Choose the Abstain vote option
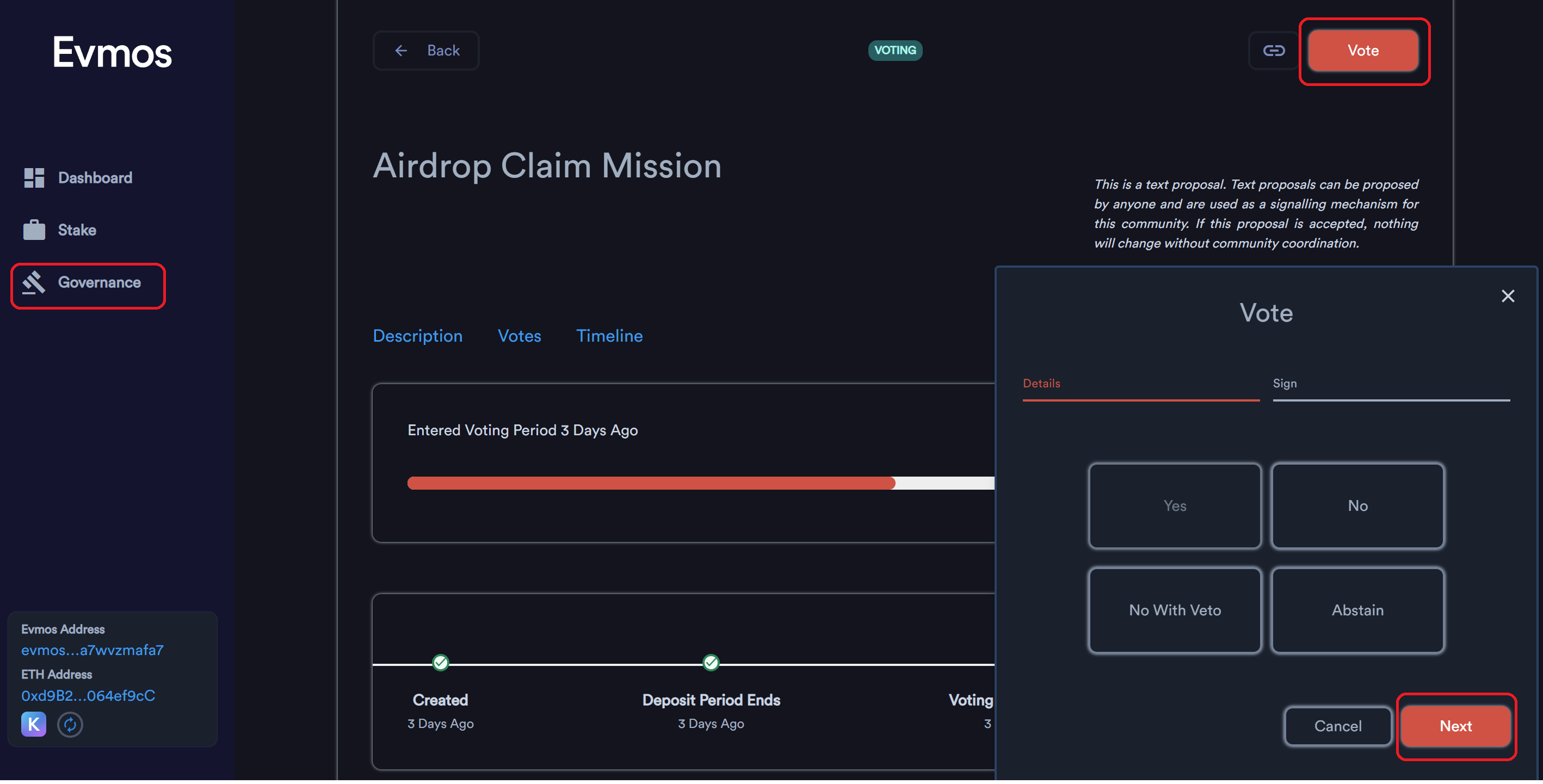 tap(1357, 610)
